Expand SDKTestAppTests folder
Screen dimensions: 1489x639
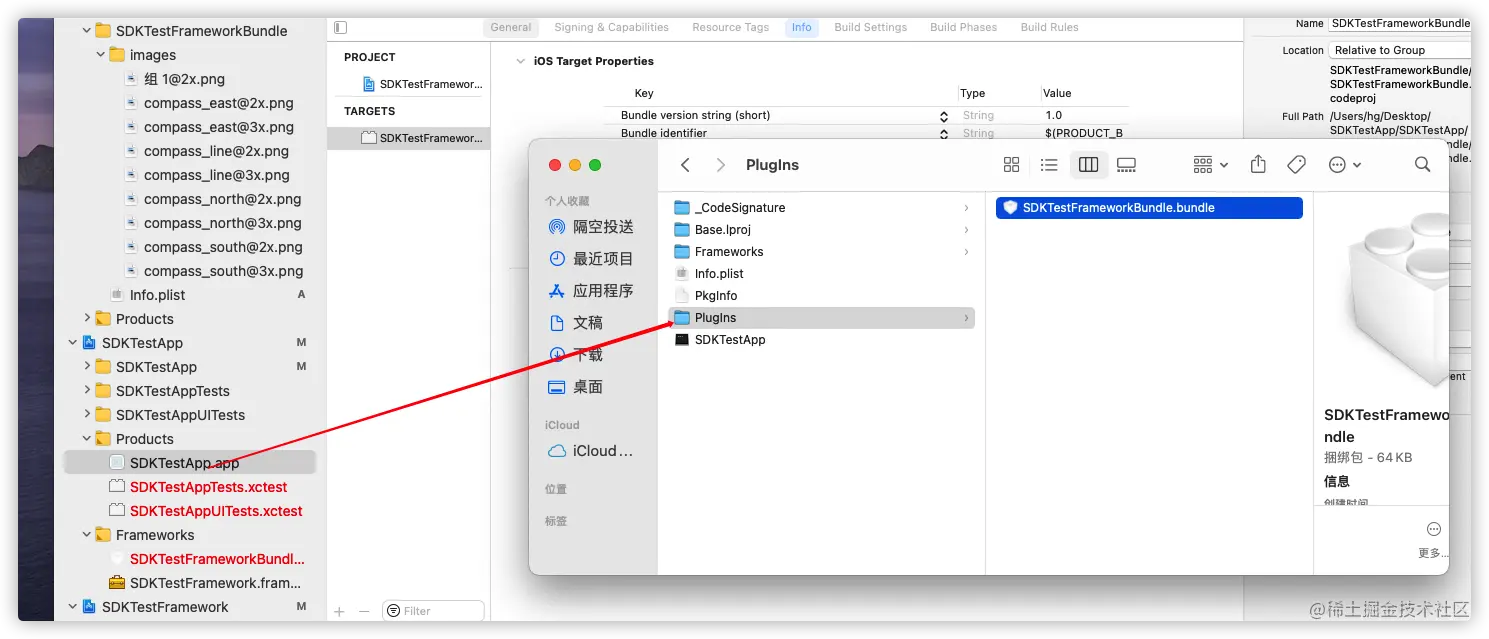tap(87, 391)
